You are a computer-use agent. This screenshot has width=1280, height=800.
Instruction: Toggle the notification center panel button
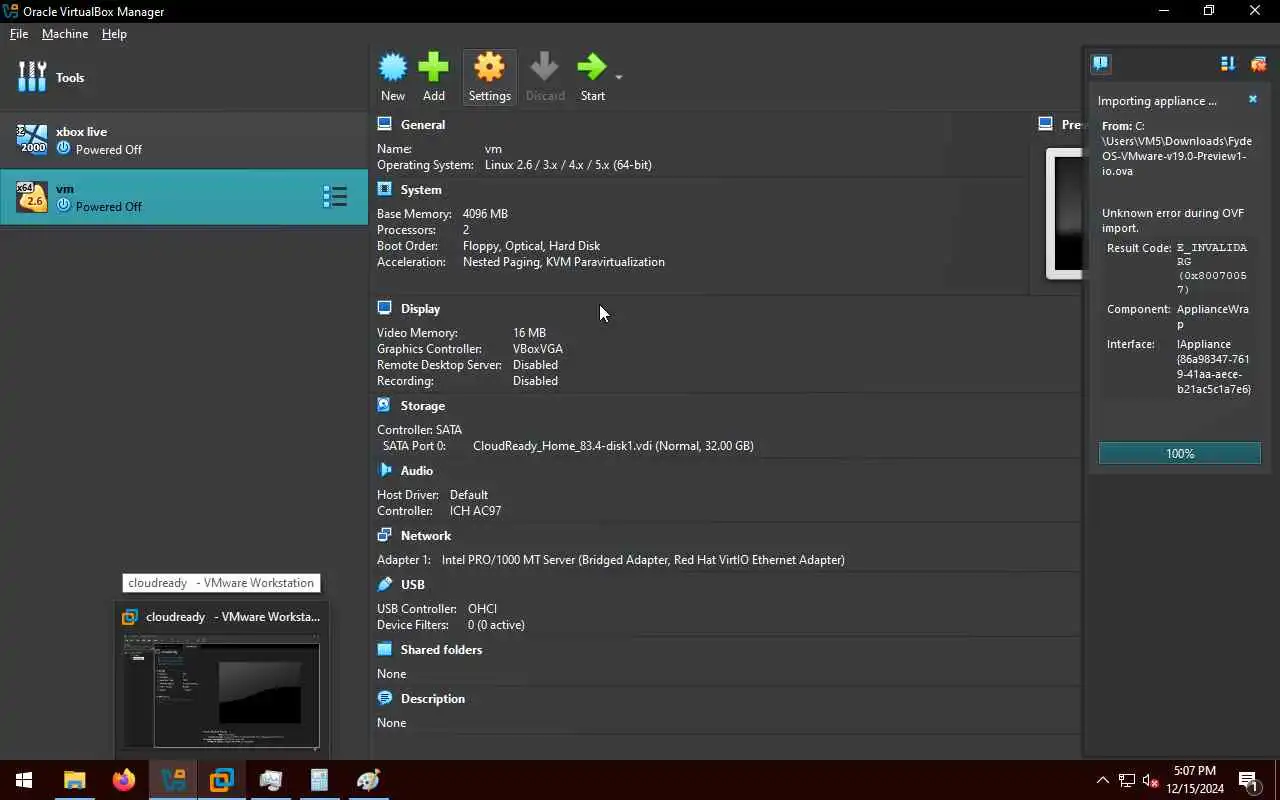[x=1101, y=64]
